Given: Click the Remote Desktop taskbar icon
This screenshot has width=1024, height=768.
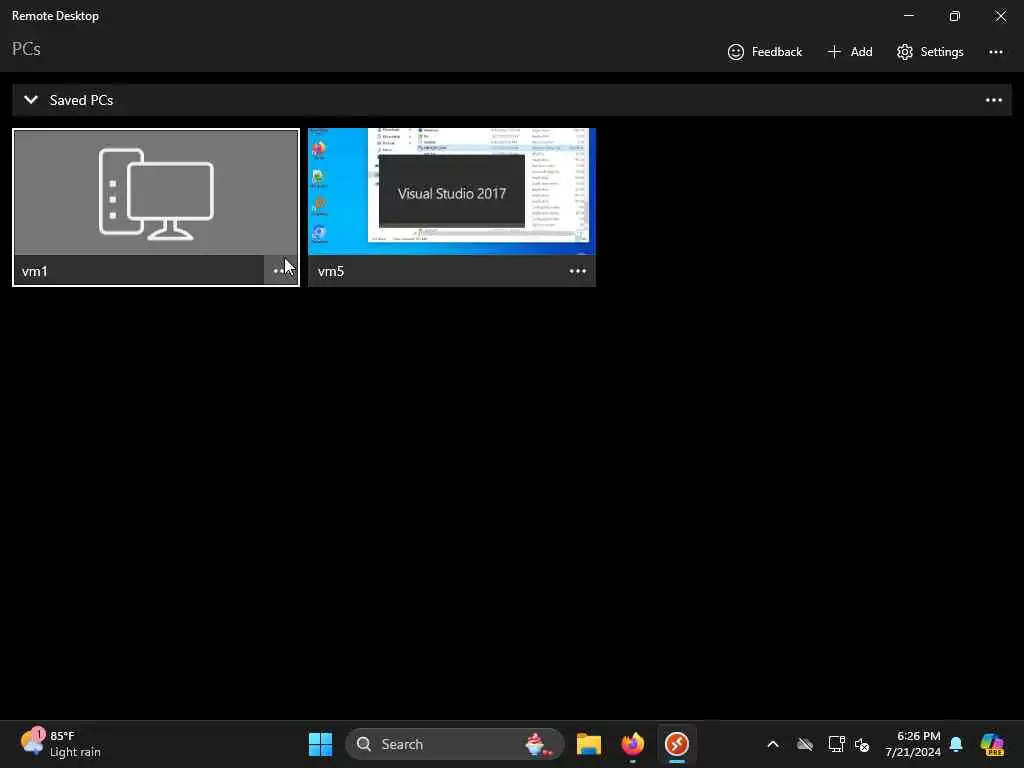Looking at the screenshot, I should (x=677, y=744).
